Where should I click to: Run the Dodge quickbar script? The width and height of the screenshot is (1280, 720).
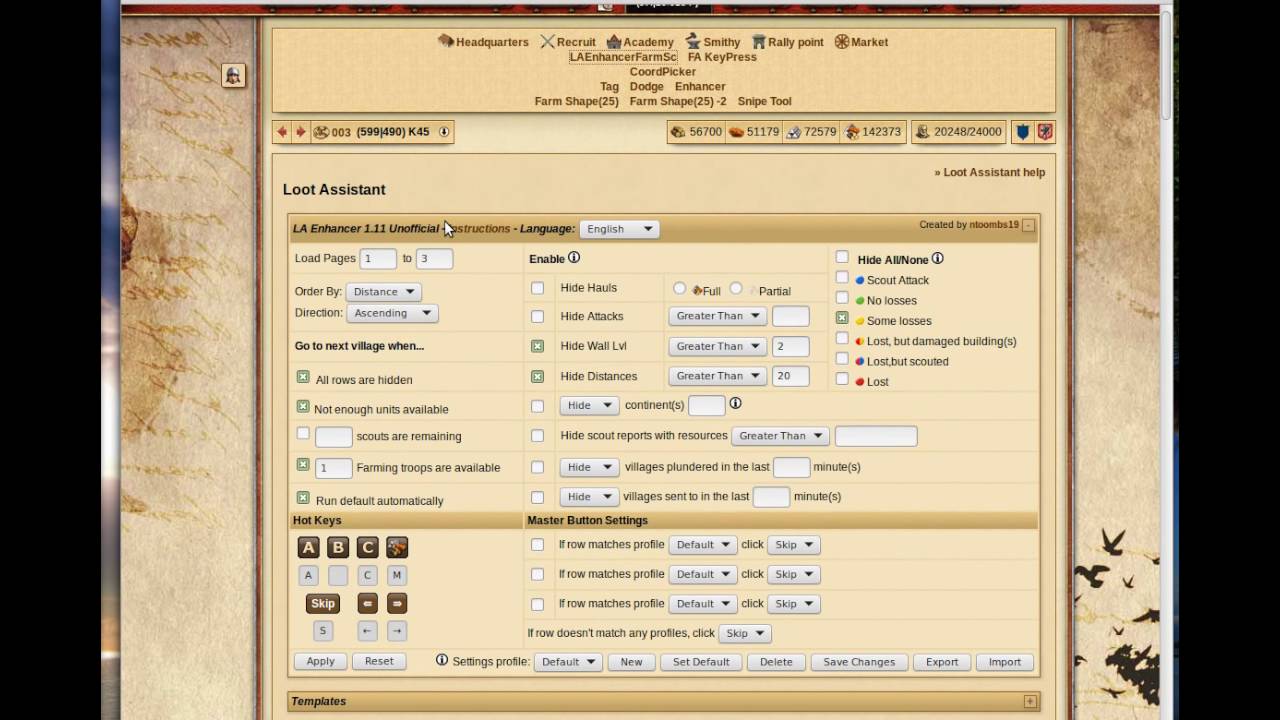tap(647, 87)
